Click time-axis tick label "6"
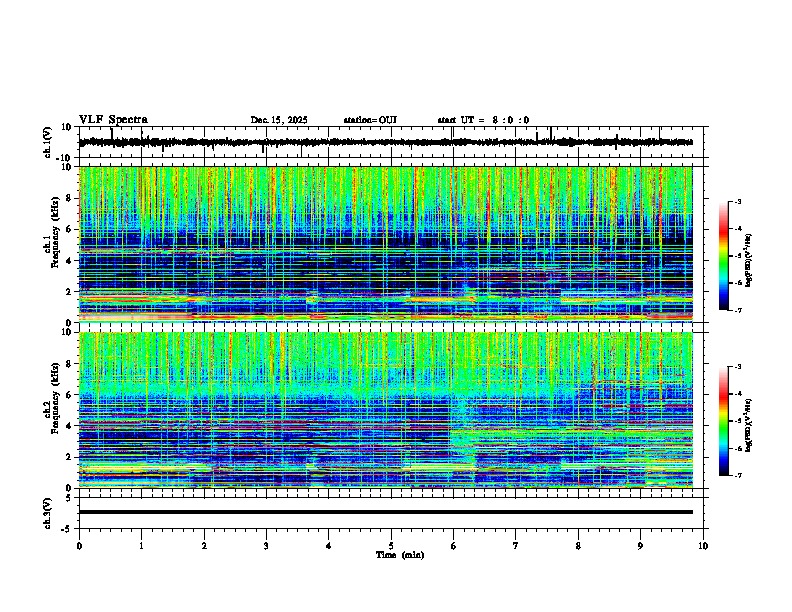792x612 pixels. pyautogui.click(x=453, y=546)
